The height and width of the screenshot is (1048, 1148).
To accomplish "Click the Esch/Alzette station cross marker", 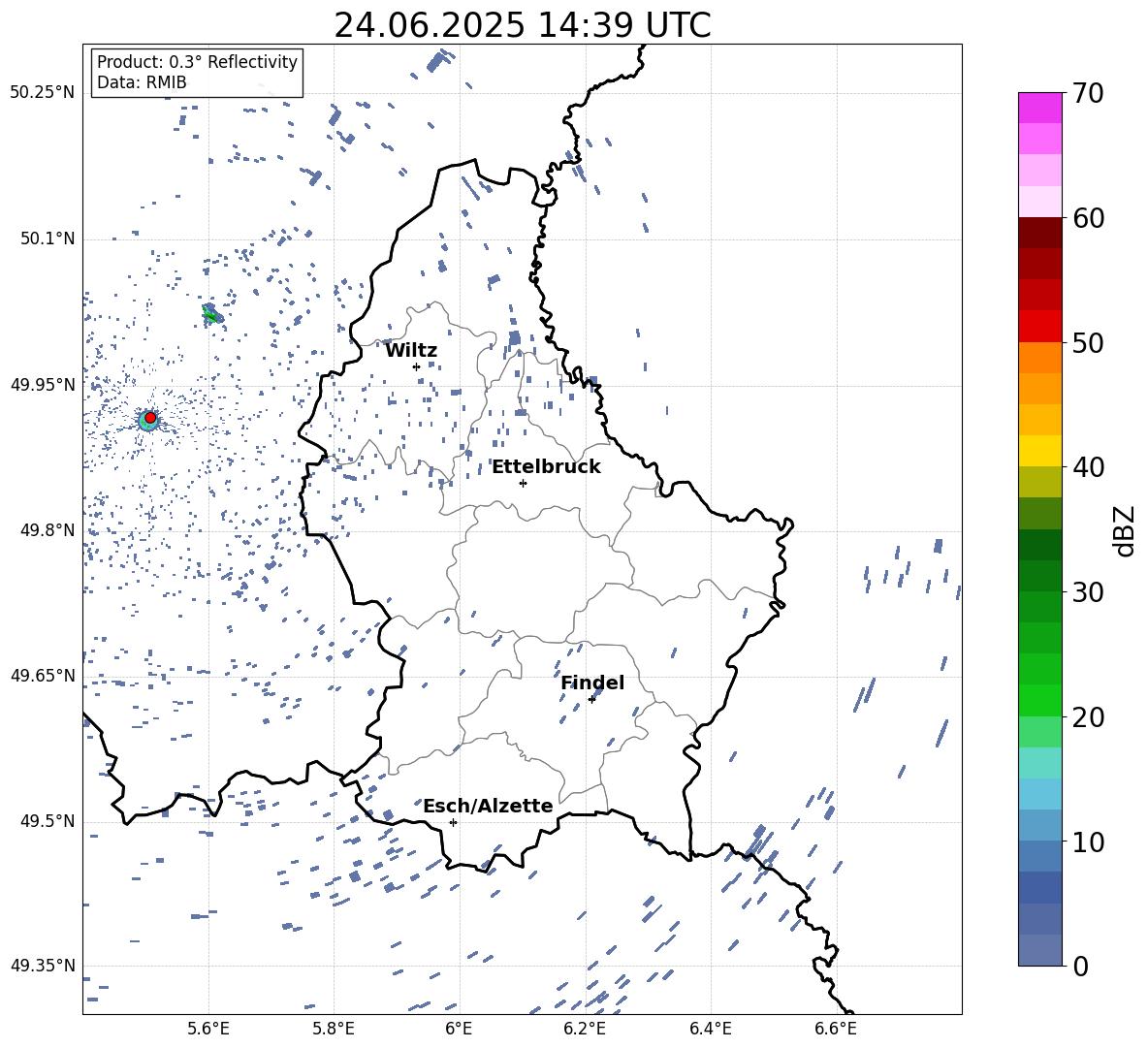I will pyautogui.click(x=453, y=822).
